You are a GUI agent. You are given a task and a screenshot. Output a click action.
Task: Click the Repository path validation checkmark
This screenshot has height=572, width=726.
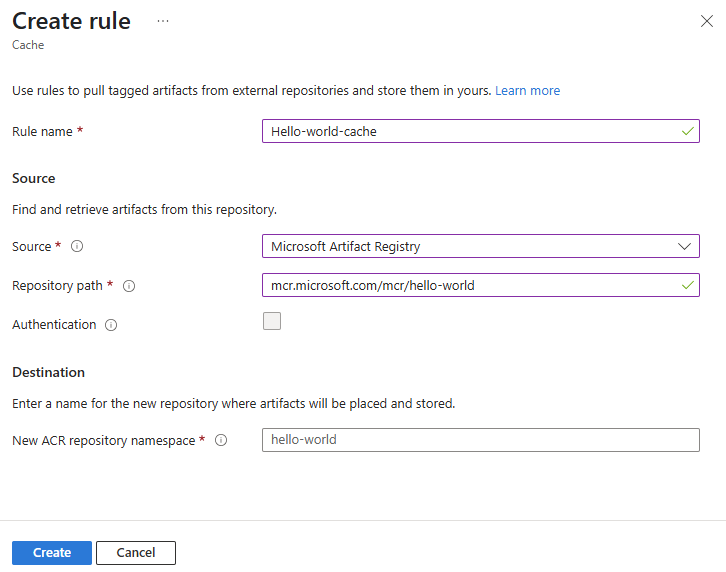687,285
